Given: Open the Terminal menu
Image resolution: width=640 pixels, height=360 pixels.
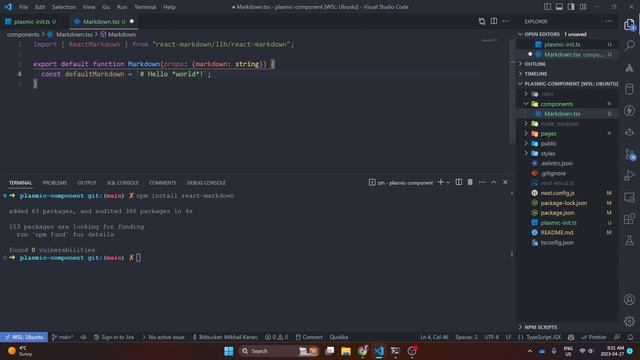Looking at the screenshot, I should pyautogui.click(x=145, y=7).
